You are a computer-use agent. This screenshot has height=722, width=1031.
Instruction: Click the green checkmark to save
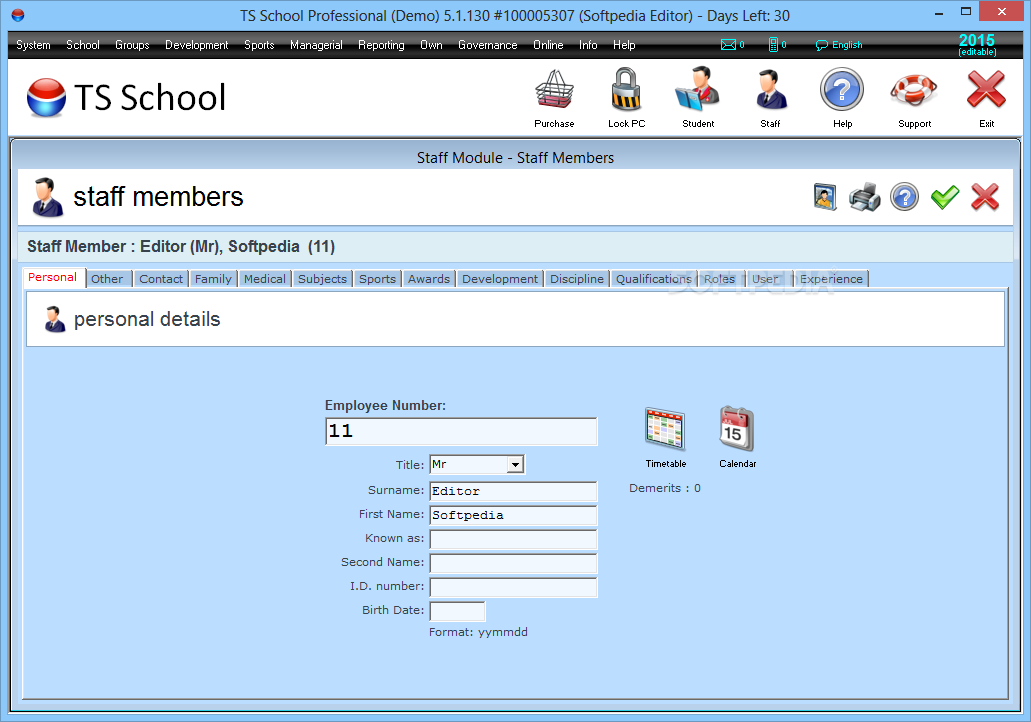[x=945, y=197]
